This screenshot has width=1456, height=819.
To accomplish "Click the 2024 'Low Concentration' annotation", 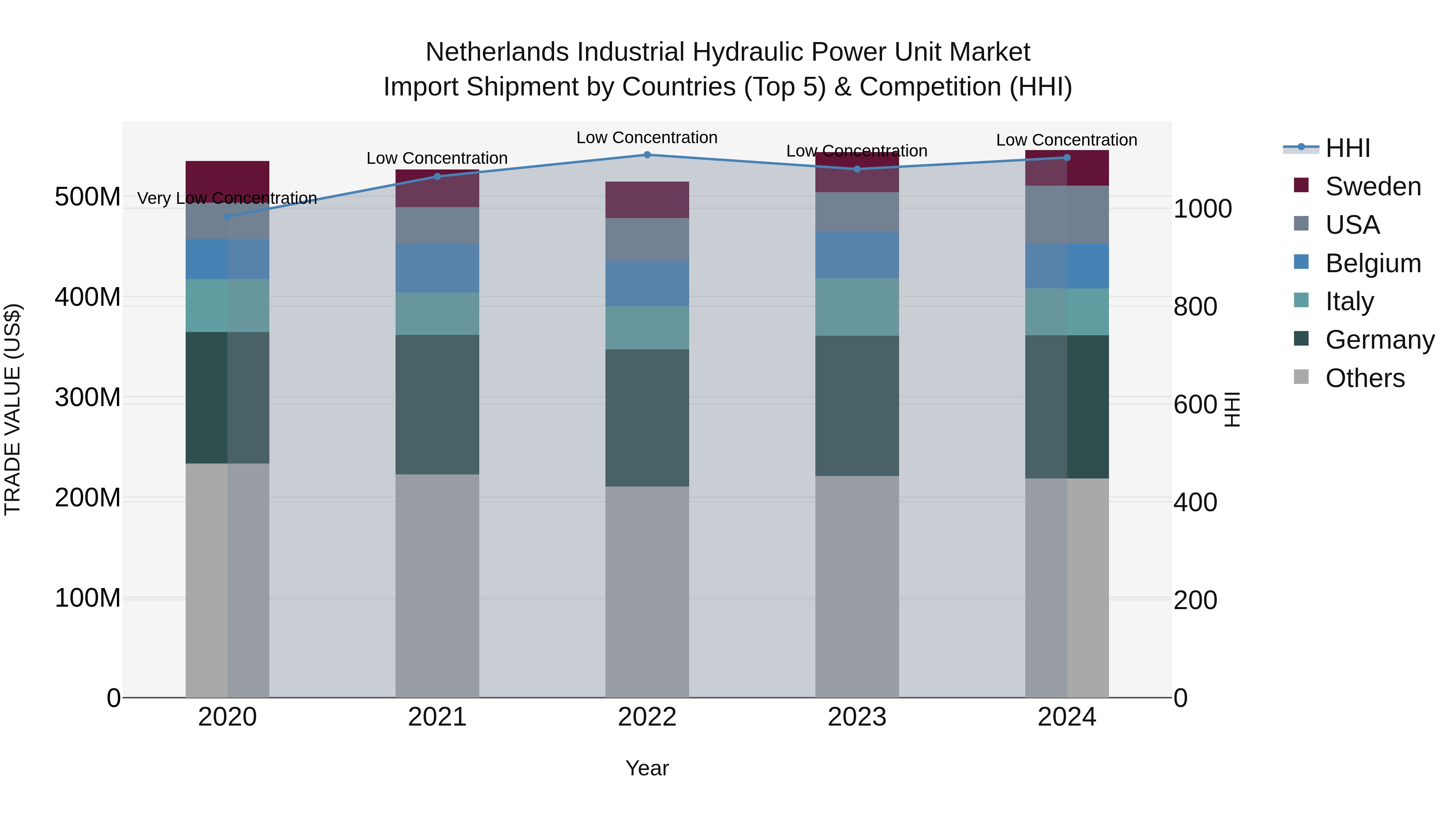I will pyautogui.click(x=1067, y=140).
